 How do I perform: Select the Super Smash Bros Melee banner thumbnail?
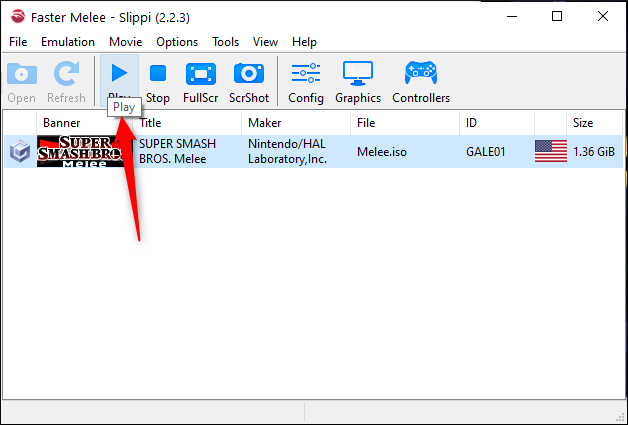tap(85, 151)
